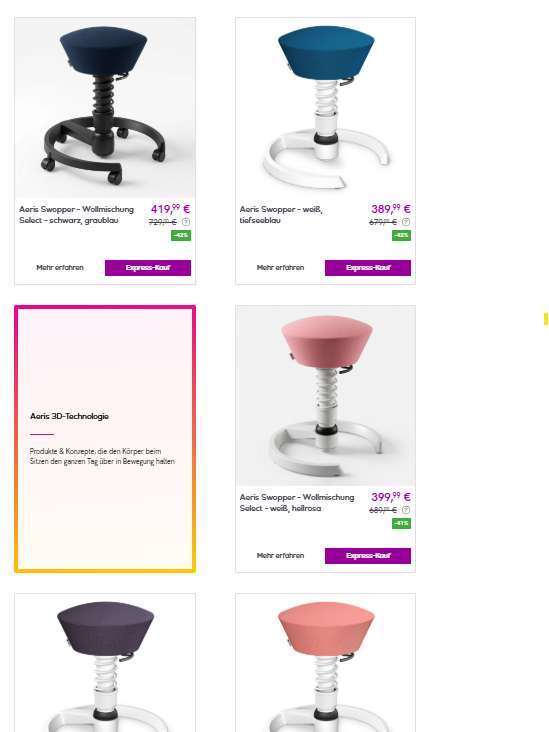Image resolution: width=549 pixels, height=732 pixels.
Task: Open pink hellrosa Swopper product image
Action: coord(325,396)
